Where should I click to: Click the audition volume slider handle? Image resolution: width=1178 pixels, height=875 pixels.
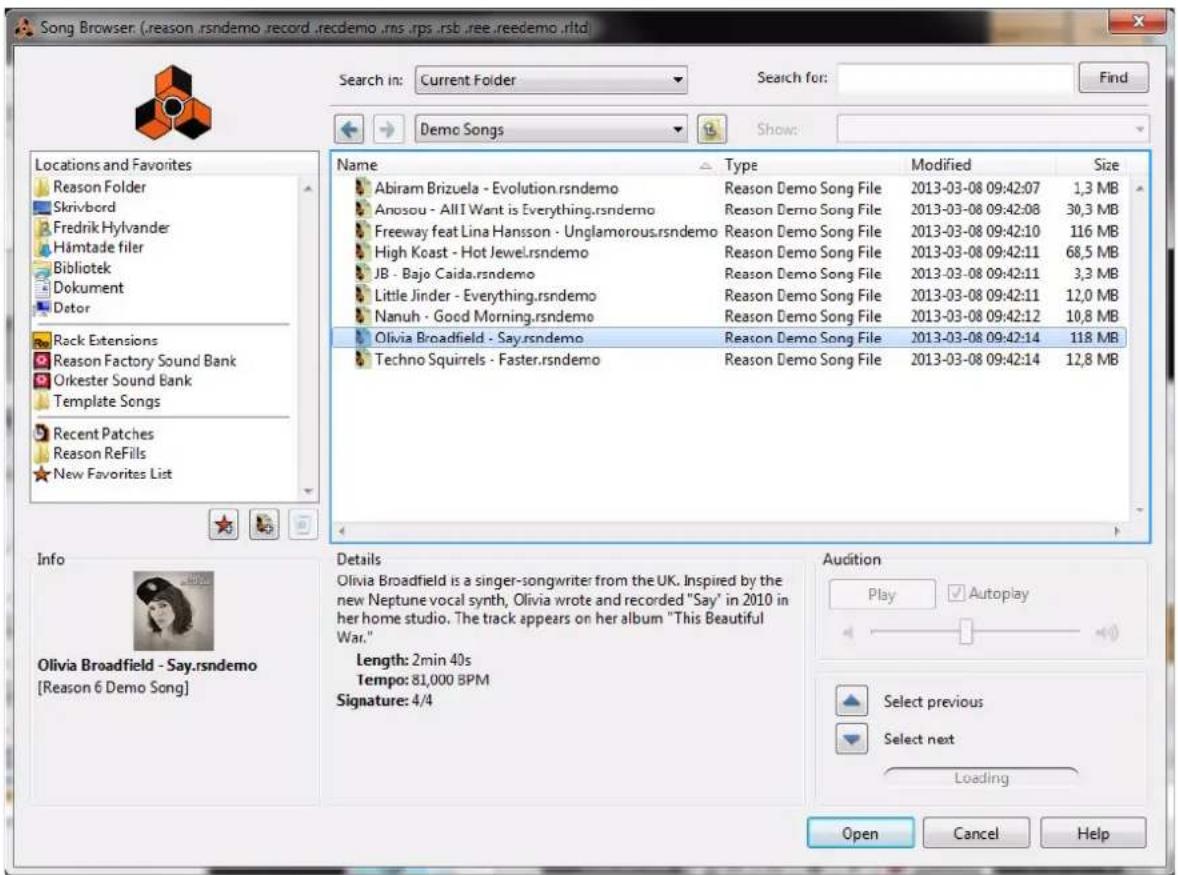point(966,632)
